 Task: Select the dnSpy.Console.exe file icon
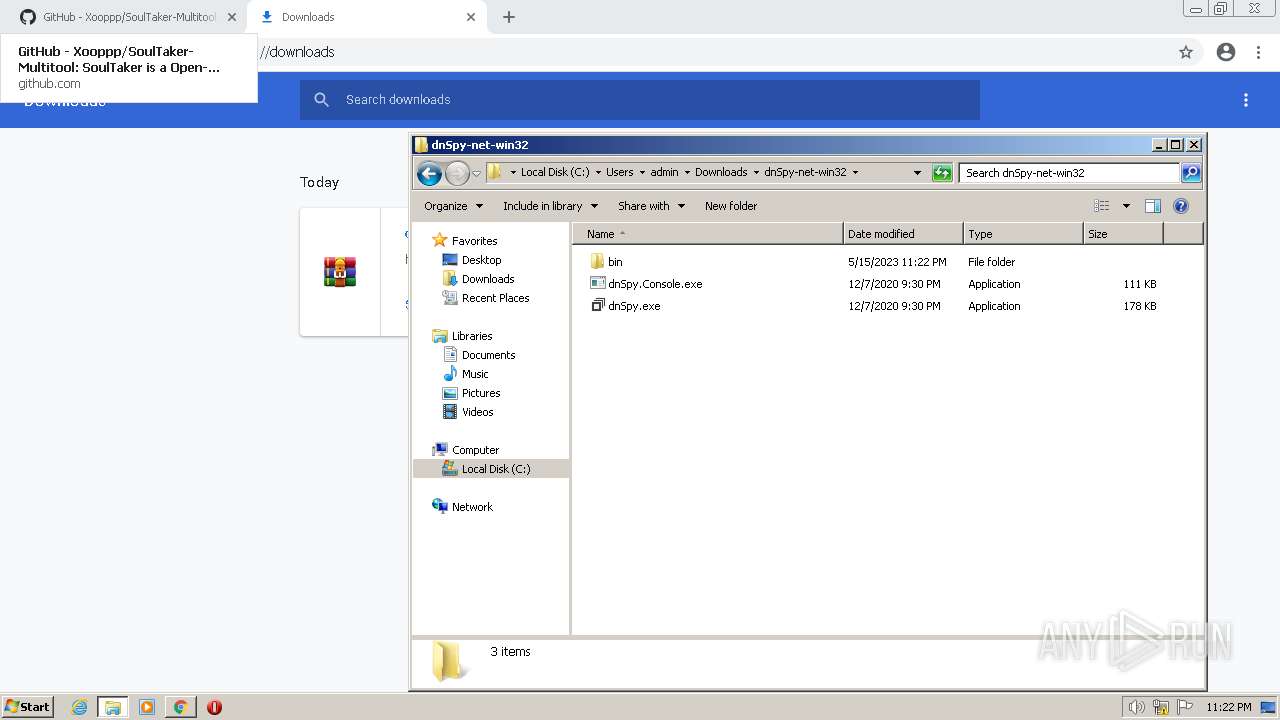(598, 284)
